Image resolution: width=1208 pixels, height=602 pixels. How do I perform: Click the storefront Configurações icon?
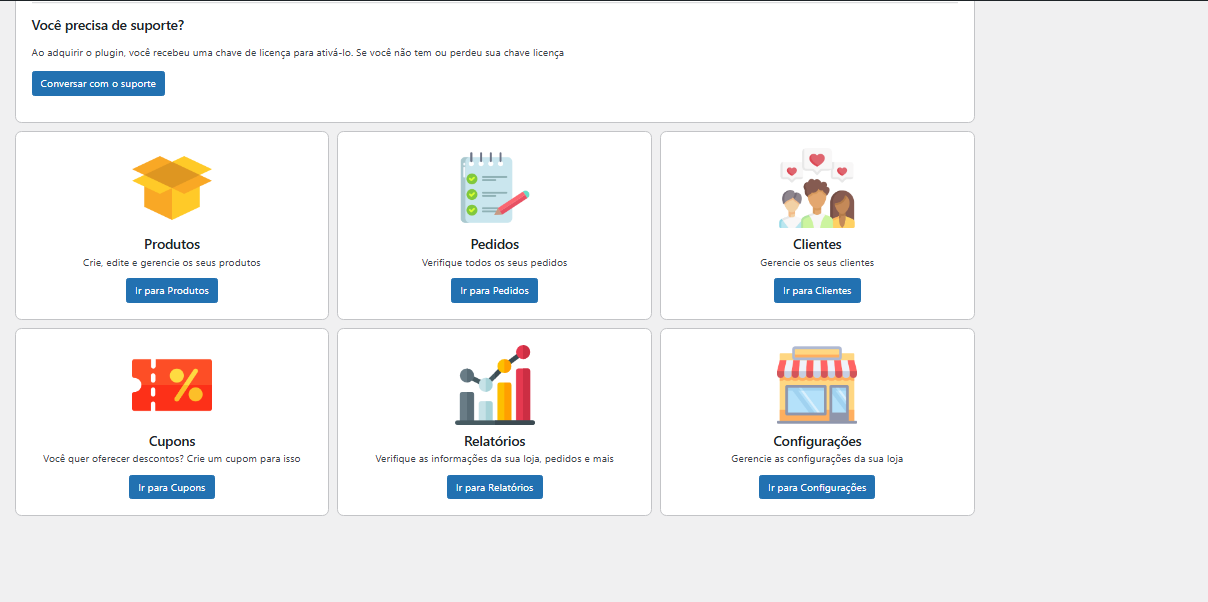coord(817,386)
